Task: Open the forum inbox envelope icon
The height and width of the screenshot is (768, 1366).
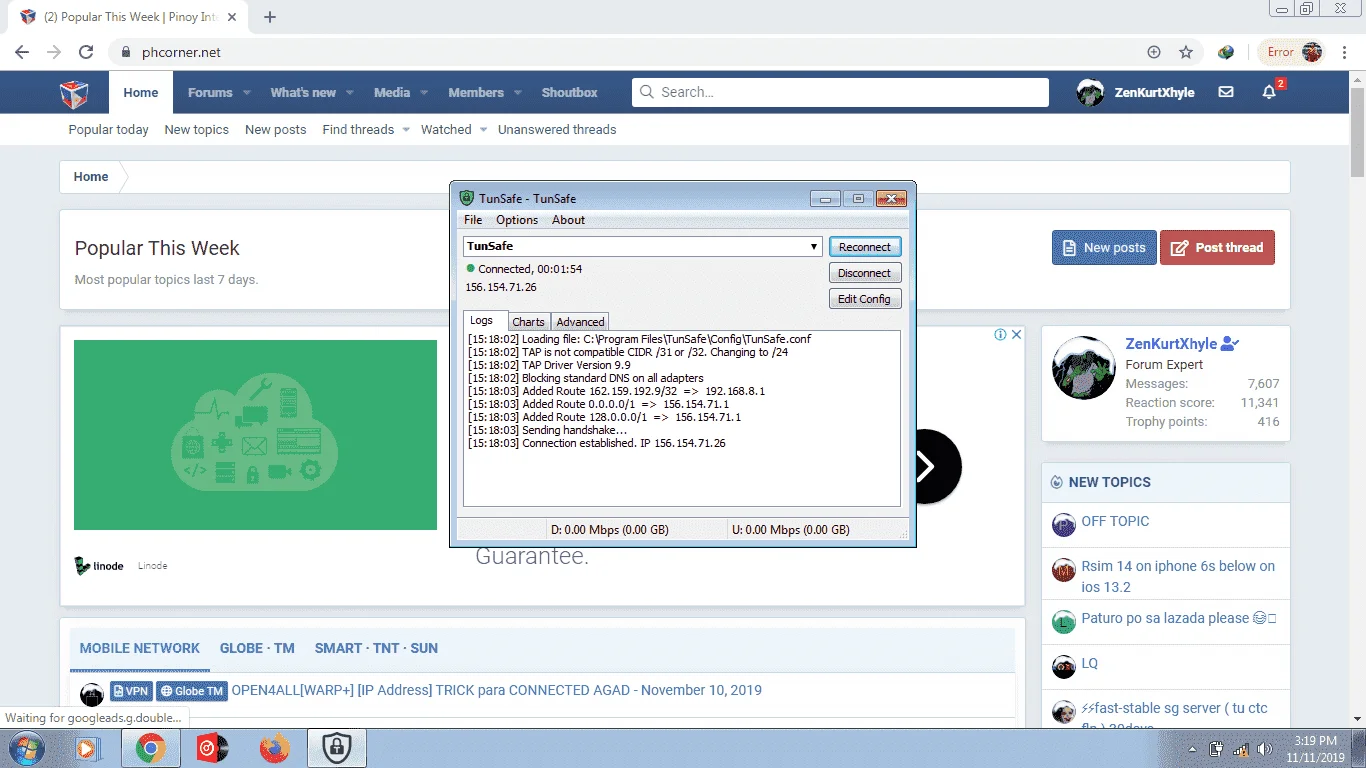Action: pyautogui.click(x=1226, y=92)
